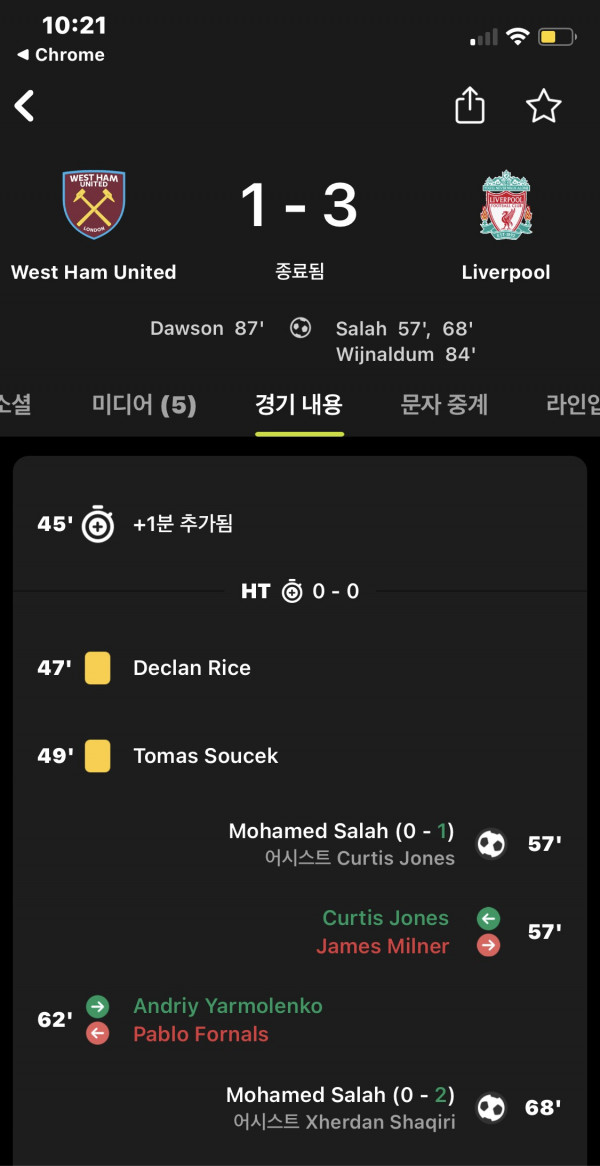
Task: Tap Tomas Soucek's yellow card icon
Action: [x=97, y=756]
